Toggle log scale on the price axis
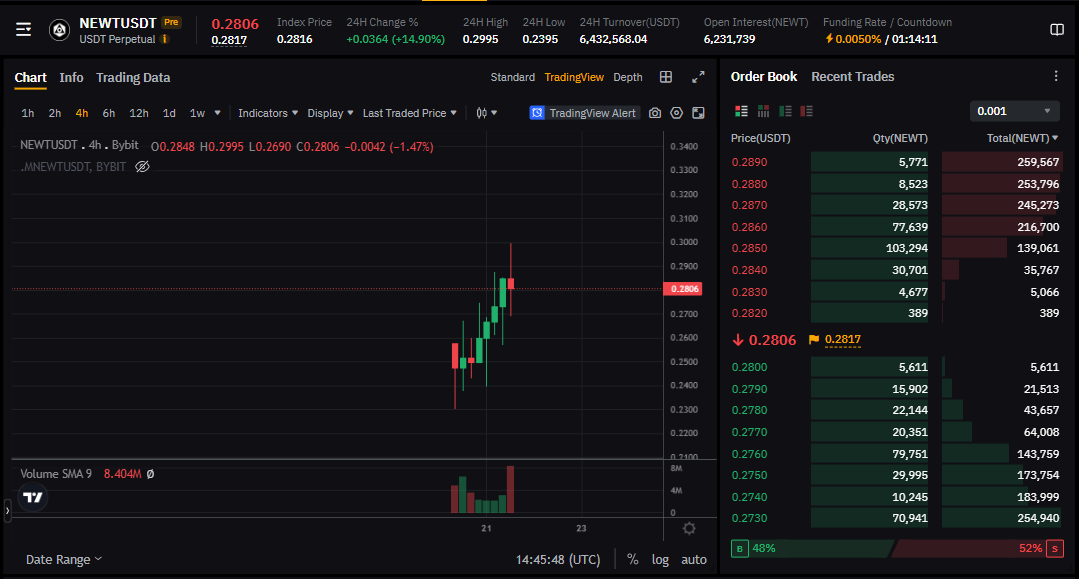 [x=660, y=559]
